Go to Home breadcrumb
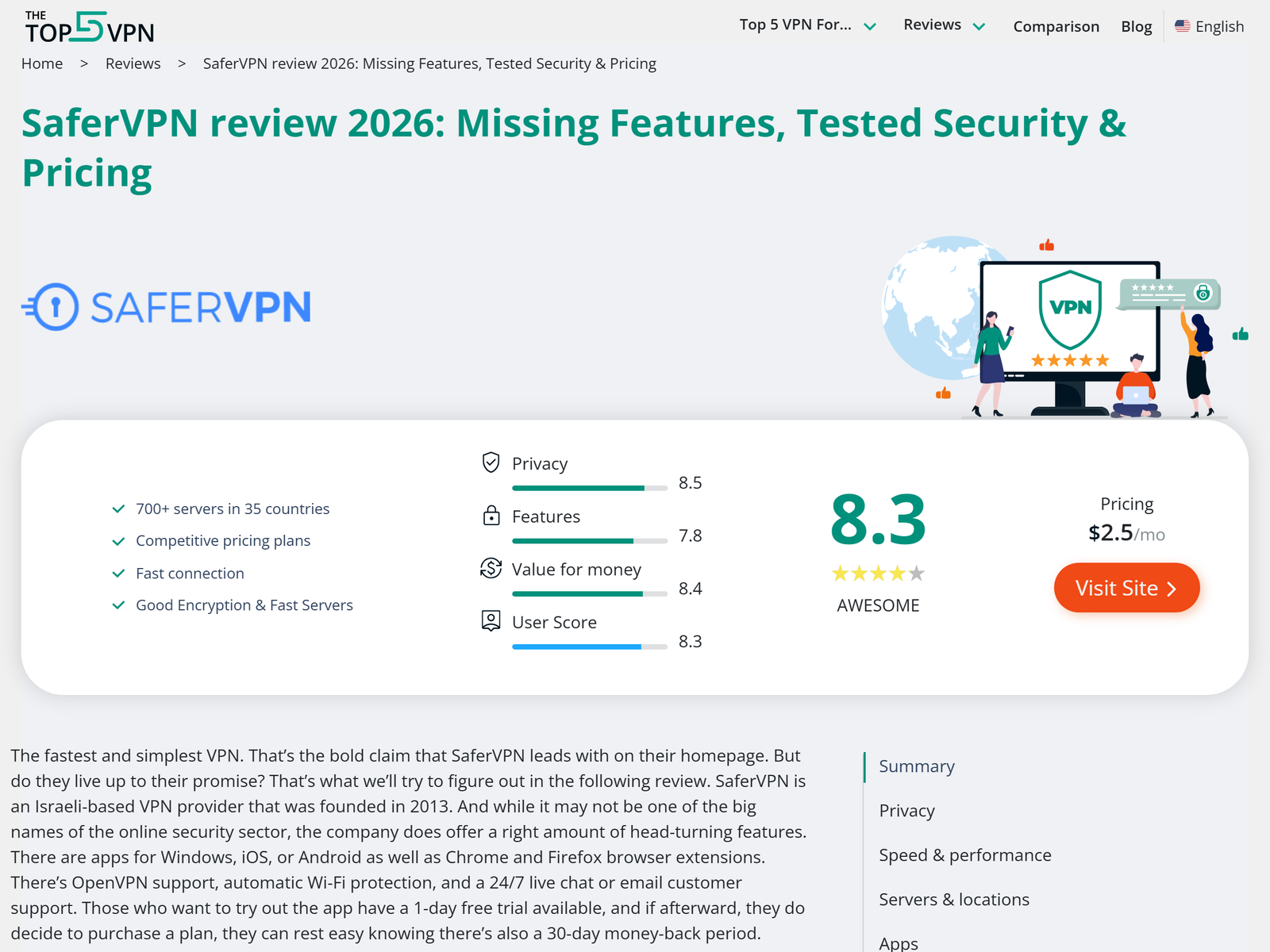This screenshot has height=952, width=1270. [42, 63]
